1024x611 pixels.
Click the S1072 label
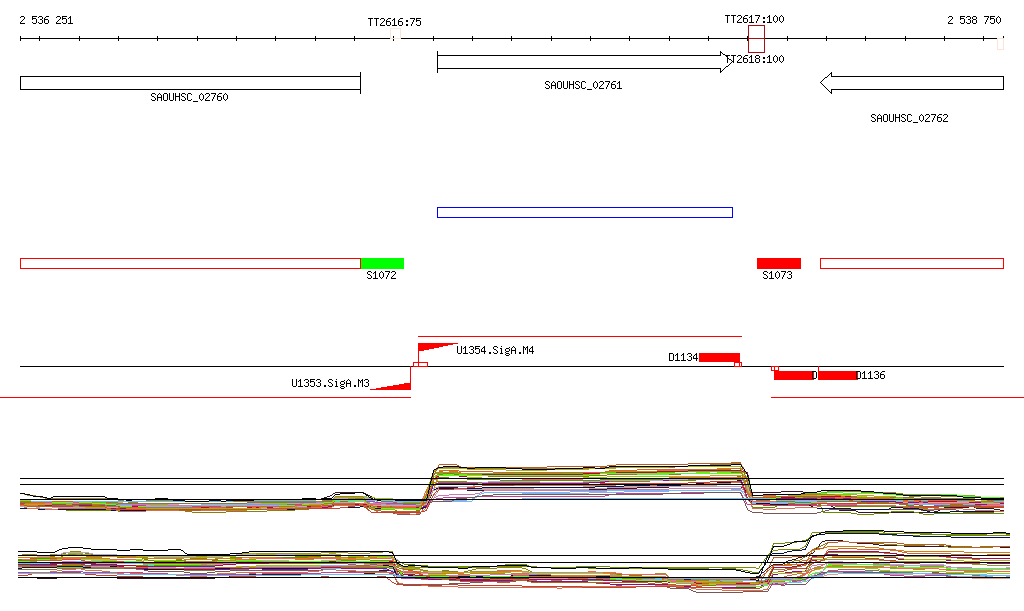(381, 275)
